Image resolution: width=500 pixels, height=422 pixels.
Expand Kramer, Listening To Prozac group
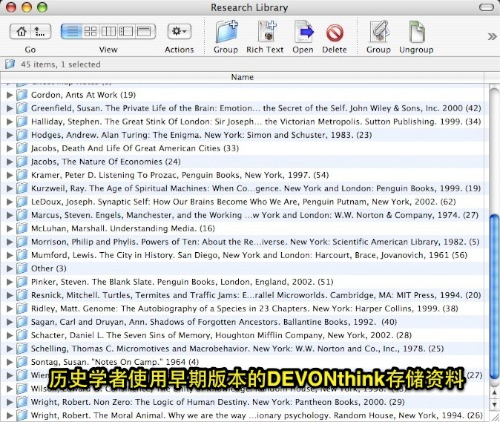click(x=10, y=175)
